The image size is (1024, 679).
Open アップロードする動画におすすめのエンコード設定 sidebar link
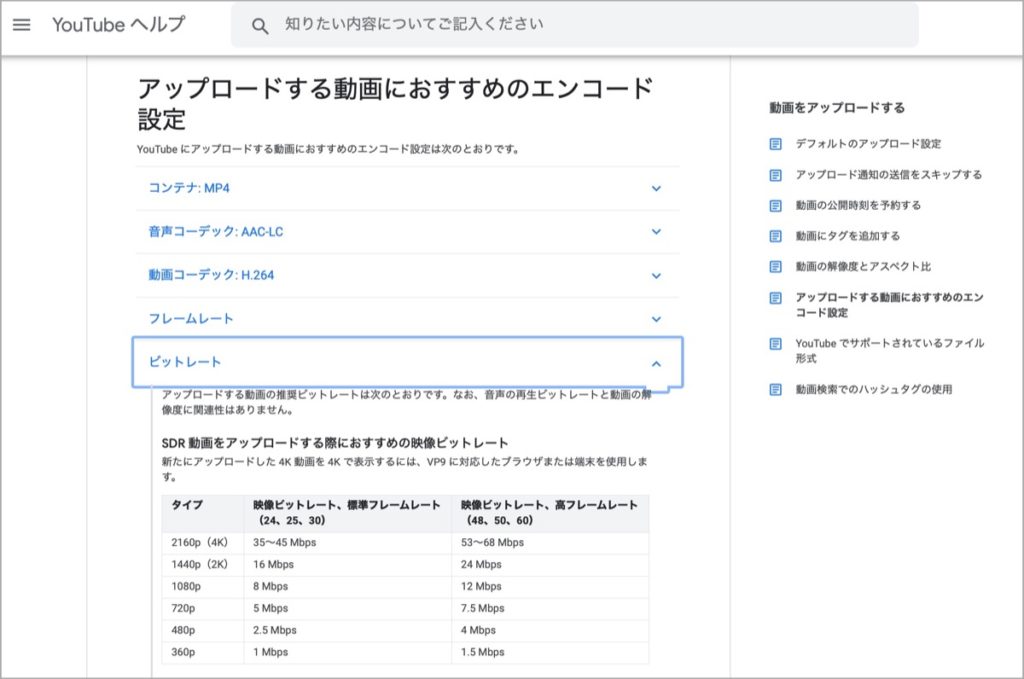[889, 305]
